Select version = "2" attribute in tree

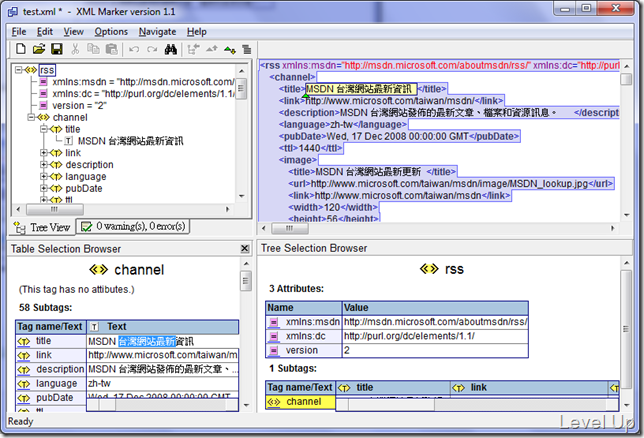click(x=79, y=106)
